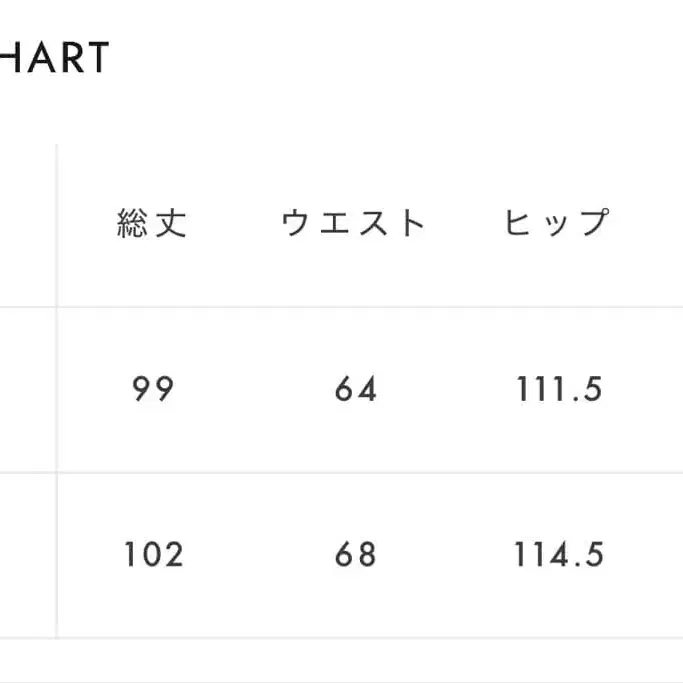683x683 pixels.
Task: Click the vertical divider left of 総丈
Action: pyautogui.click(x=57, y=223)
